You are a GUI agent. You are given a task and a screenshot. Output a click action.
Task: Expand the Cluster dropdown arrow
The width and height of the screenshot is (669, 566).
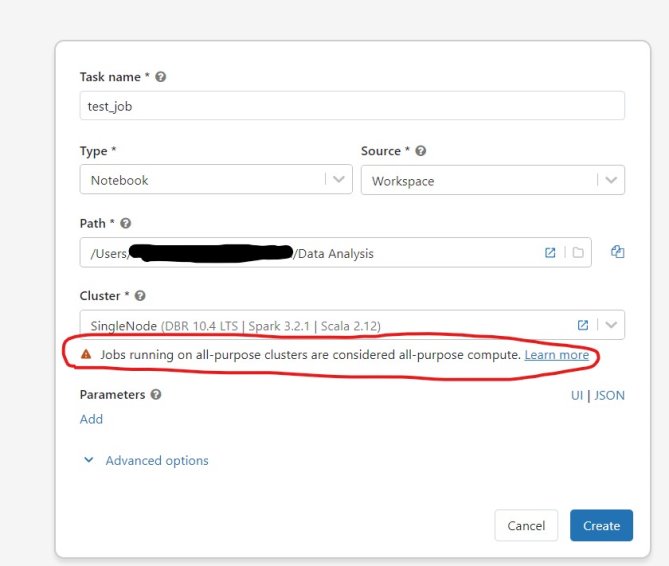pyautogui.click(x=611, y=325)
